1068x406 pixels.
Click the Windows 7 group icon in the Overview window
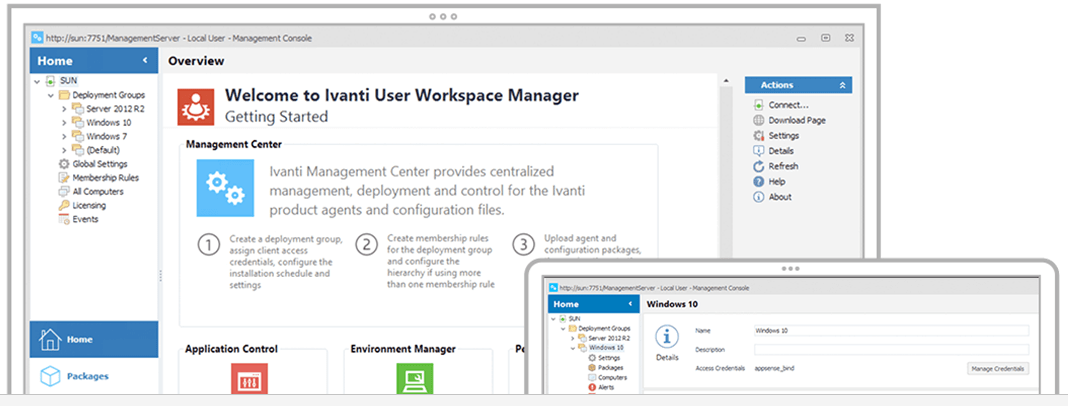click(x=78, y=136)
